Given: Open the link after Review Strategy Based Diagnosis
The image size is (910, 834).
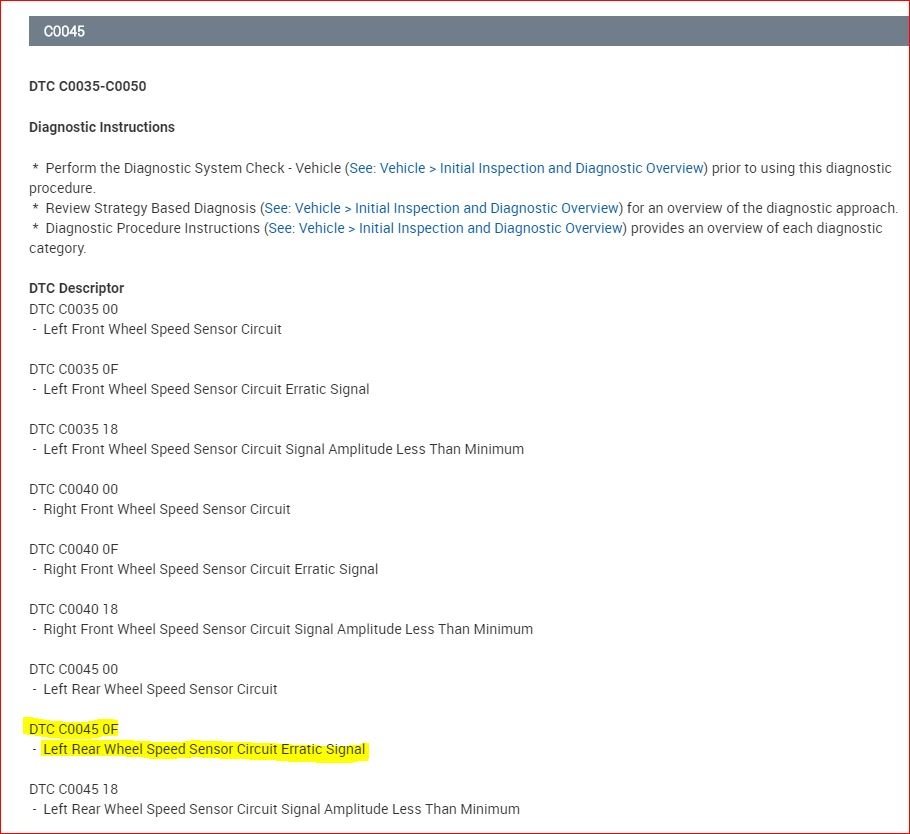Looking at the screenshot, I should 442,208.
